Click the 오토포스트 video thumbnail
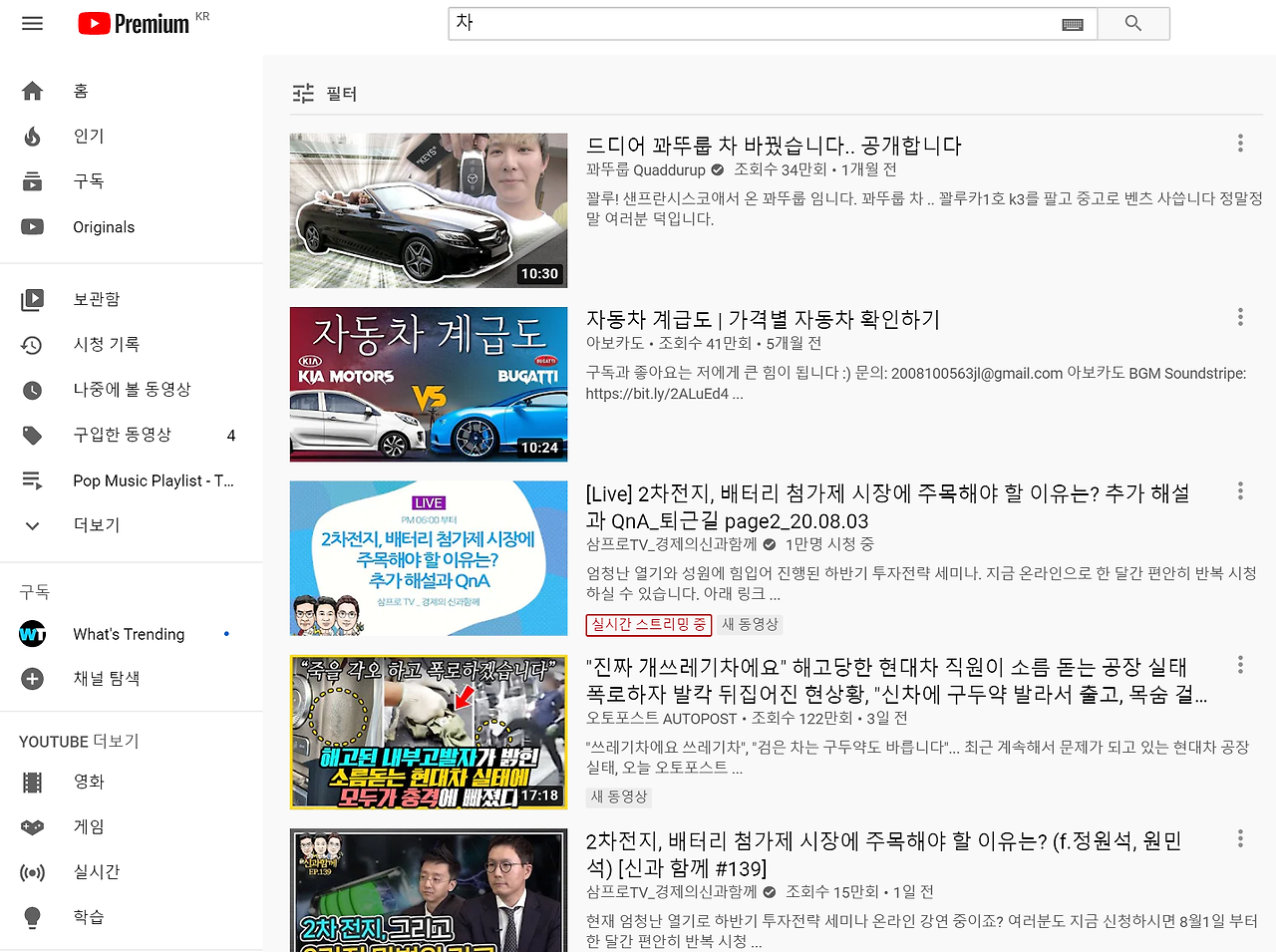Image resolution: width=1276 pixels, height=952 pixels. tap(428, 732)
